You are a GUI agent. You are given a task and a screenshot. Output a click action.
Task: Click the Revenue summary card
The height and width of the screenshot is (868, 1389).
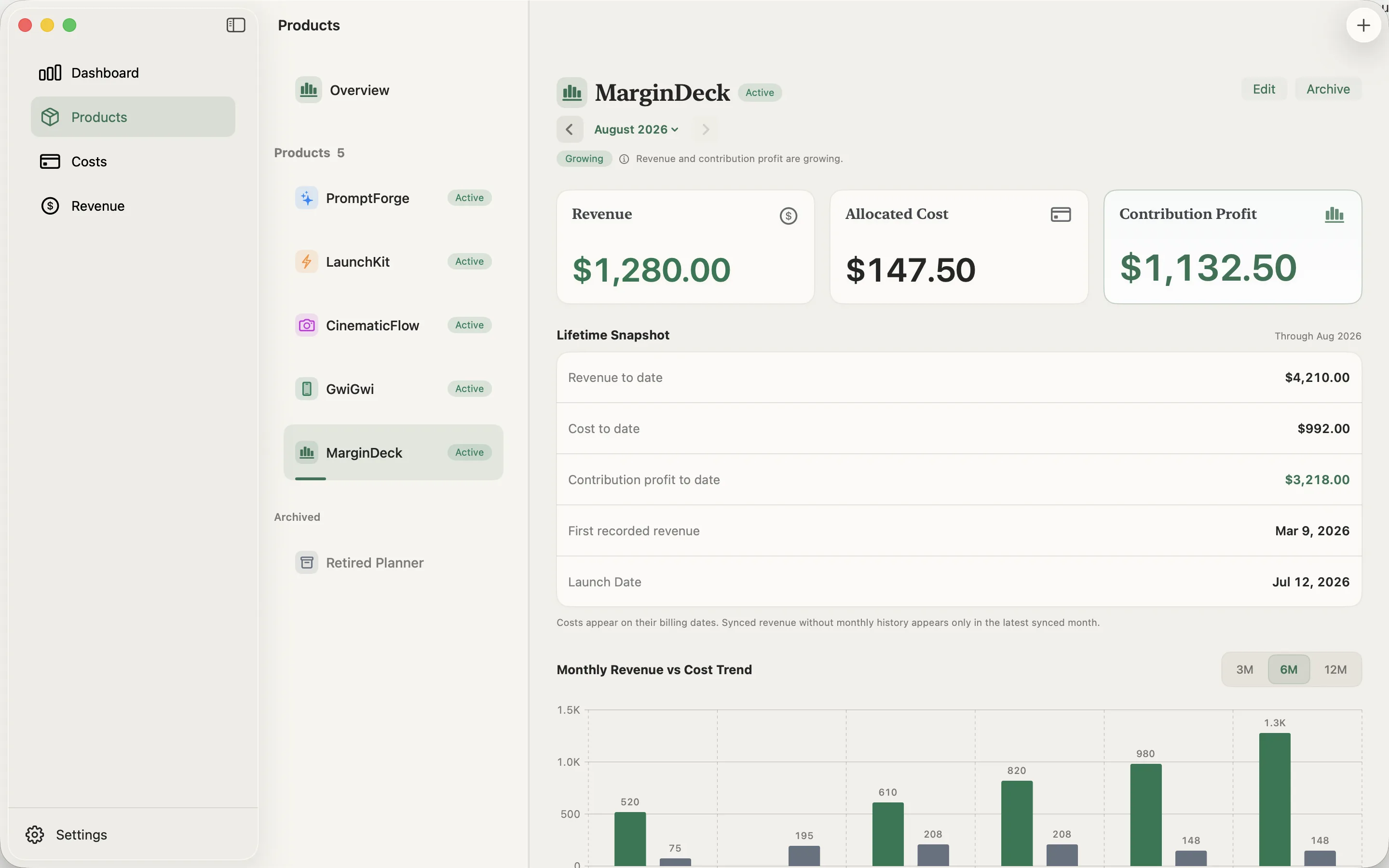point(685,247)
